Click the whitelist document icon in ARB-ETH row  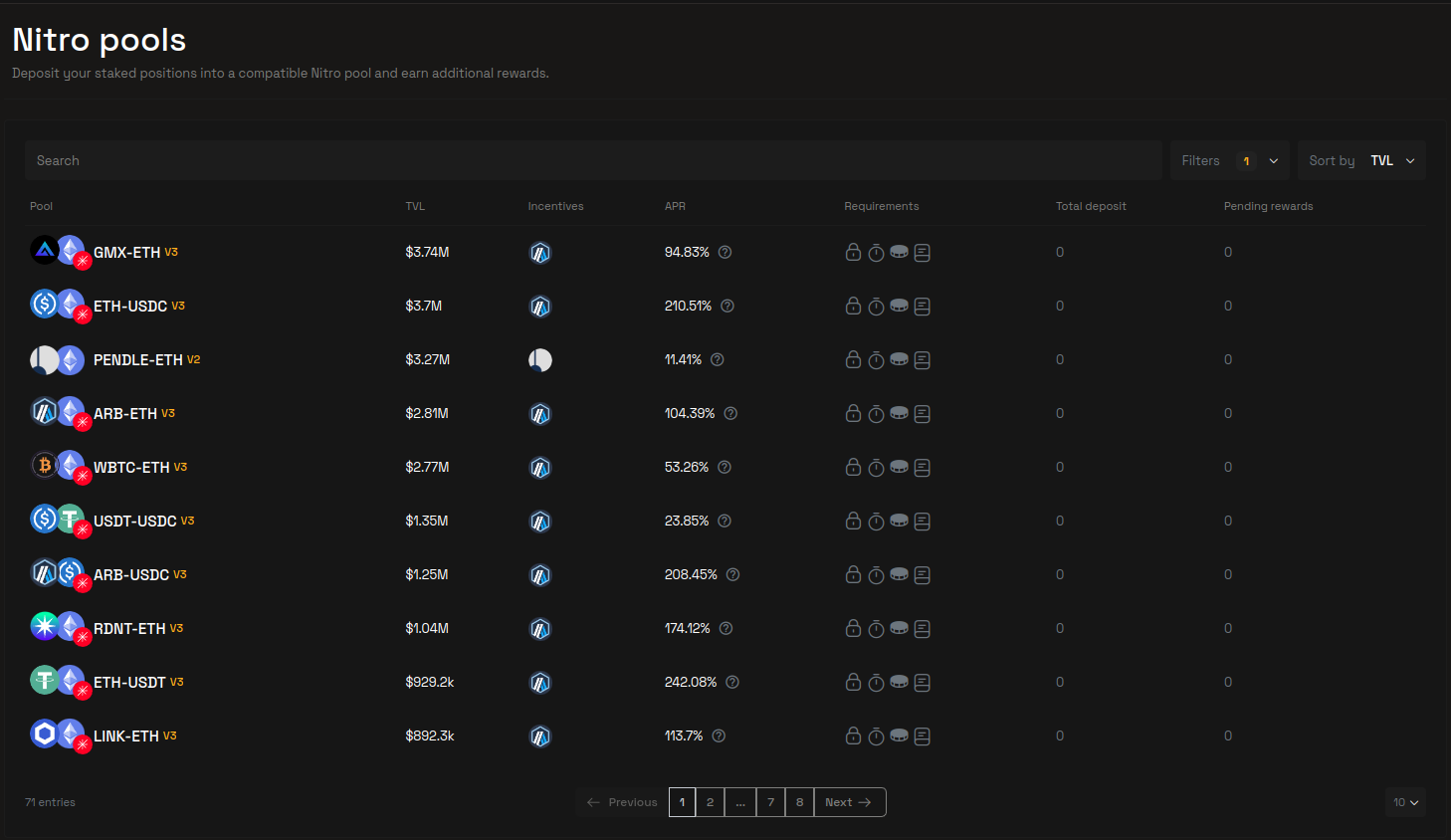point(923,413)
